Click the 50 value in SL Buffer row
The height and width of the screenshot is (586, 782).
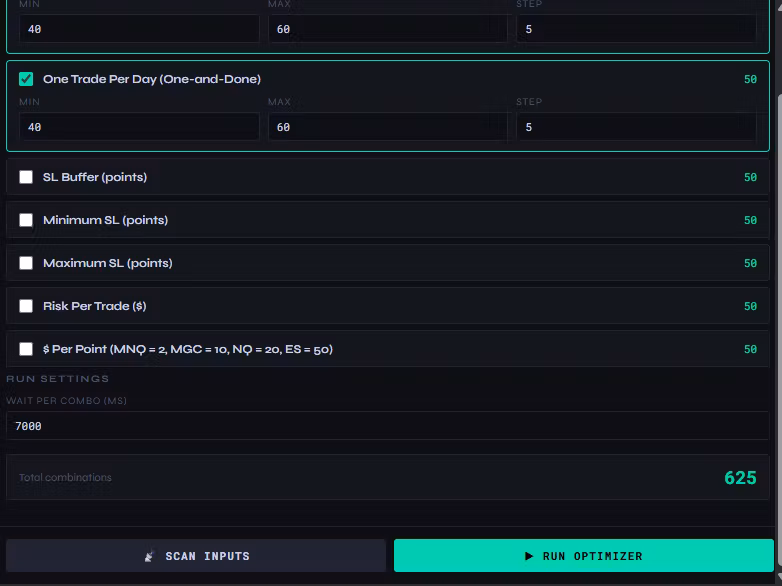(x=750, y=177)
